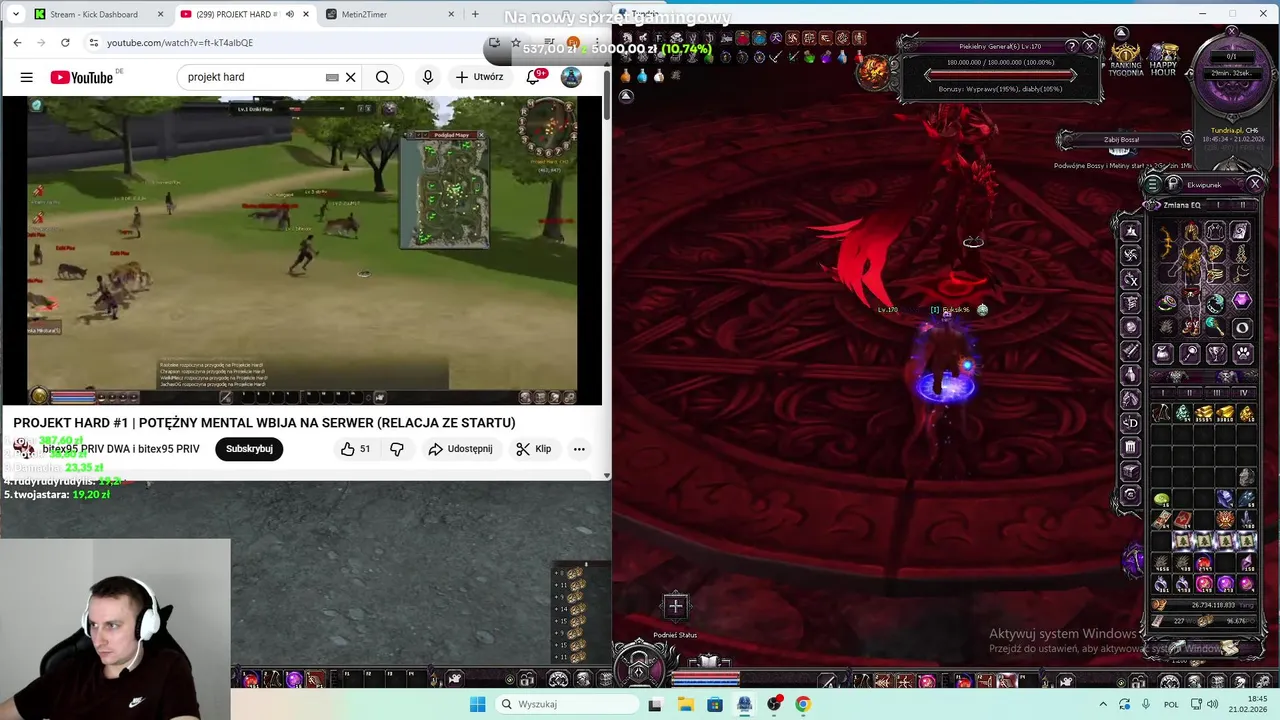The image size is (1280, 720).
Task: Open the Happy Hour icon in game
Action: click(x=1163, y=59)
